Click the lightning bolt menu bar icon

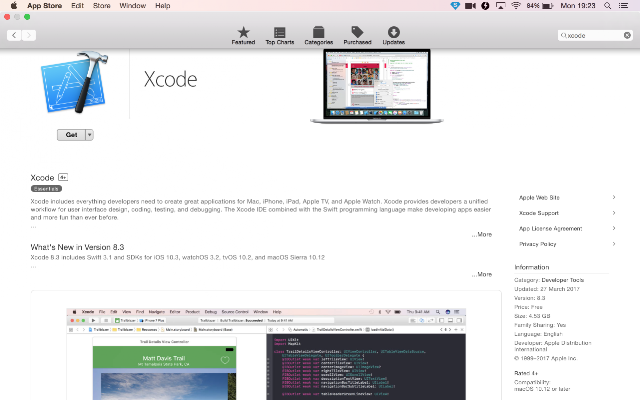pyautogui.click(x=485, y=6)
